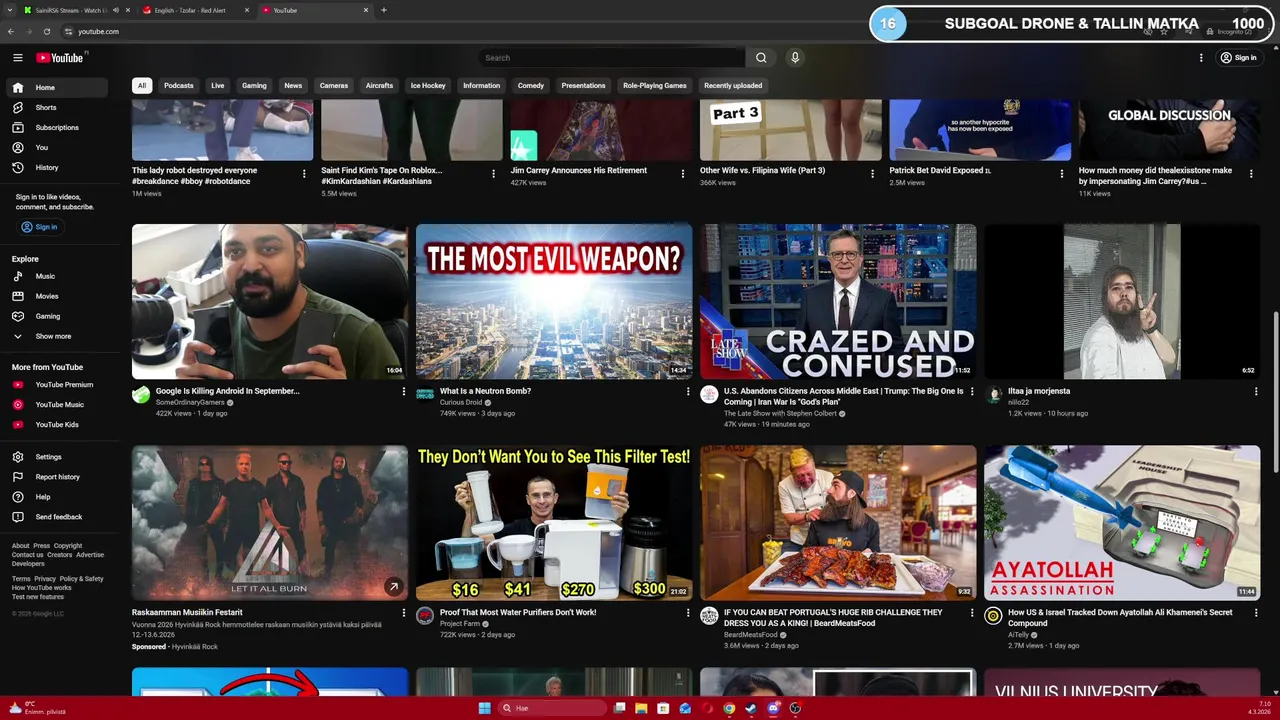This screenshot has height=720, width=1280.
Task: Open THE MOST EVIL WEAPON thumbnail
Action: click(x=554, y=301)
